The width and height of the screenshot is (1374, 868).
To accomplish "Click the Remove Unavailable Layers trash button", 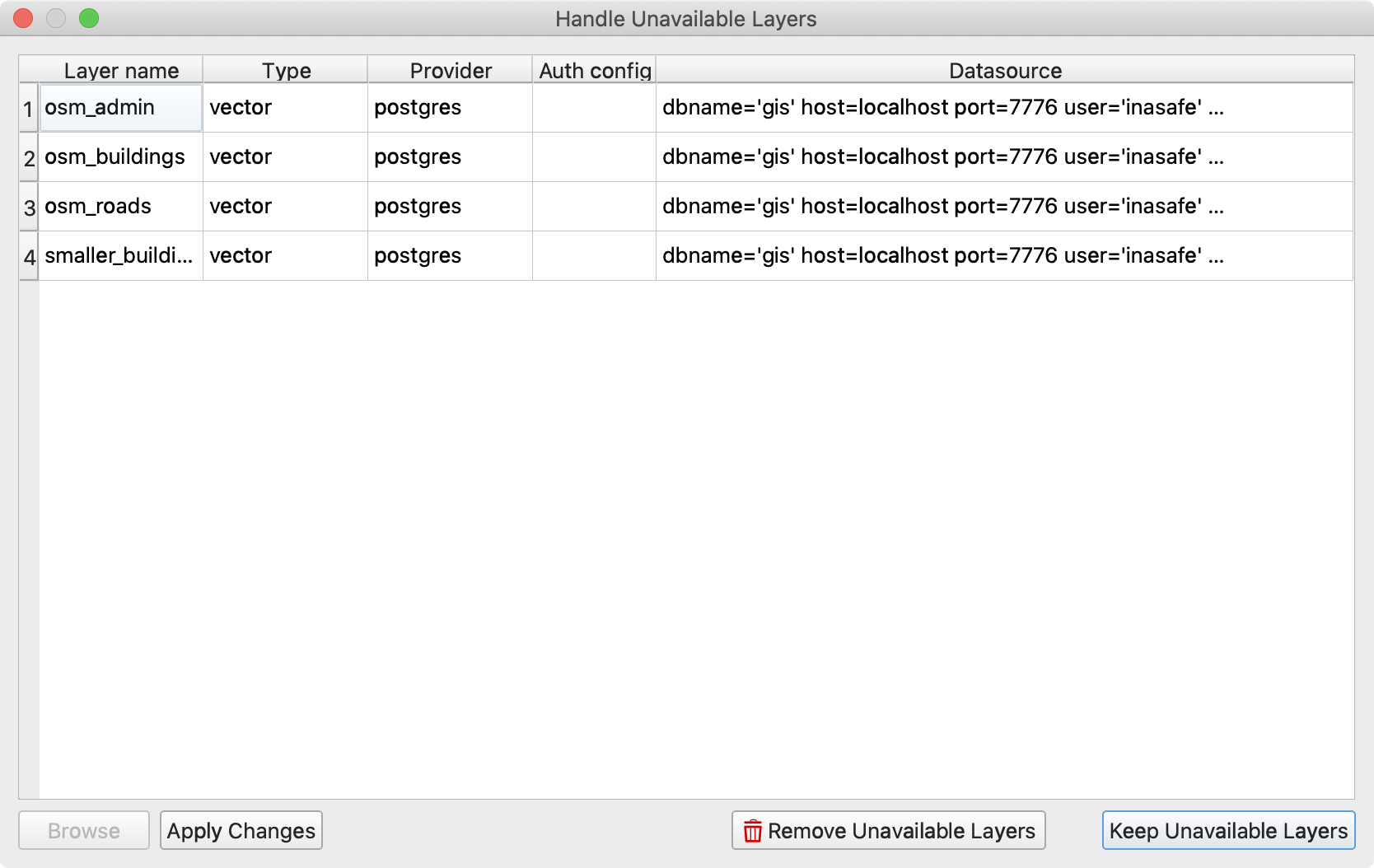I will [x=888, y=830].
